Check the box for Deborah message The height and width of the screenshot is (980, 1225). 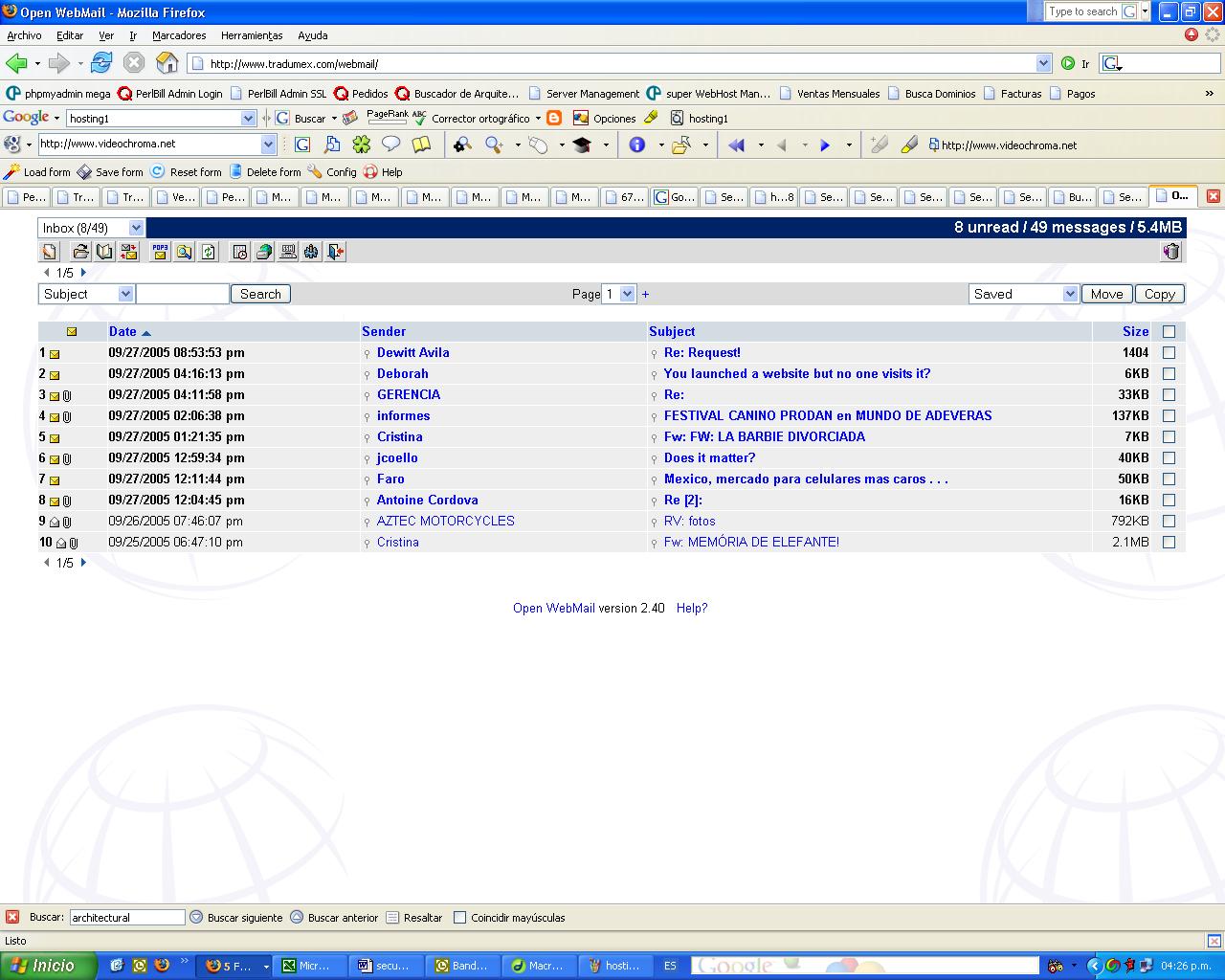[1169, 373]
